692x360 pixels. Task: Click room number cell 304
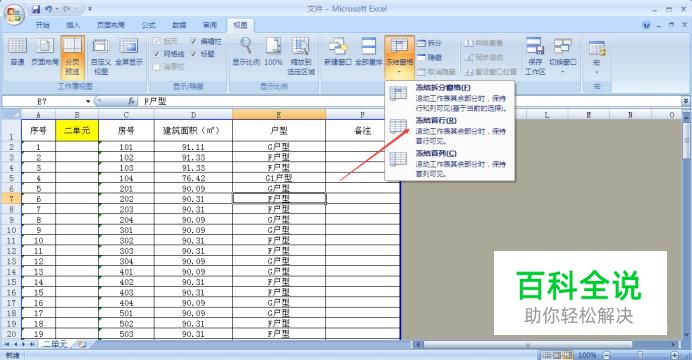tap(126, 261)
